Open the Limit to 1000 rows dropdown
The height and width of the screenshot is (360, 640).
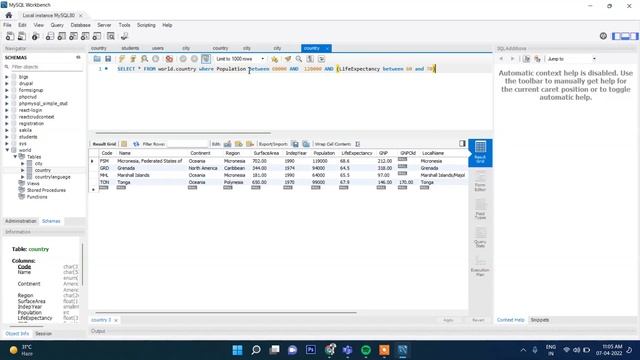coord(240,59)
